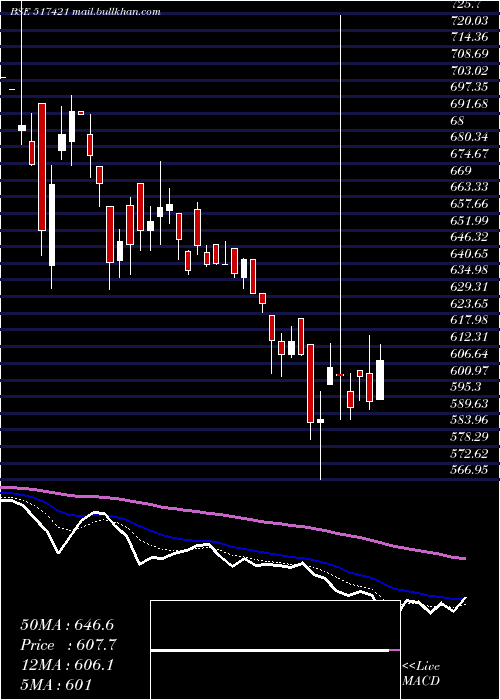Screen dimensions: 500x700
Task: Click the 572.62 price axis label
Action: click(470, 454)
